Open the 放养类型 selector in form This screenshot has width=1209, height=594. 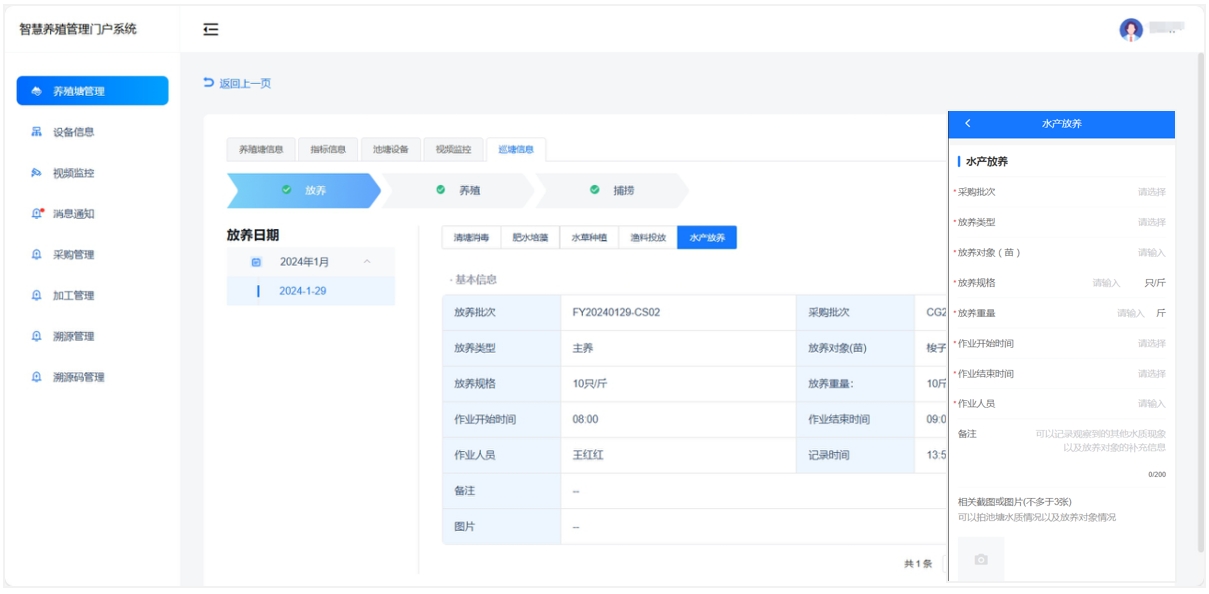pos(1150,222)
